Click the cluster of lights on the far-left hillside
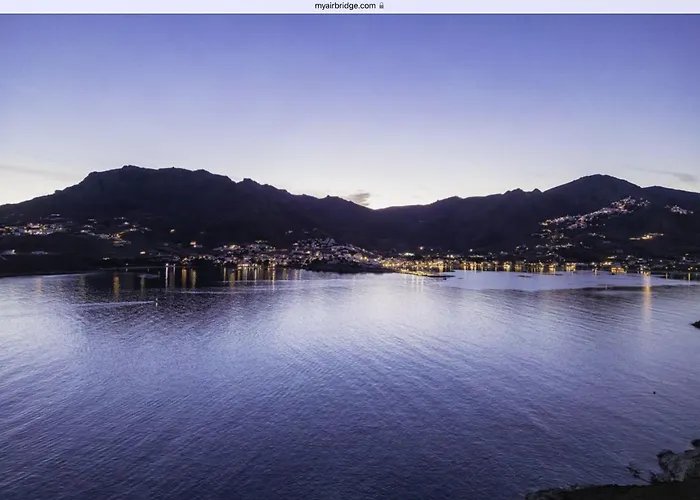The height and width of the screenshot is (500, 700). click(35, 229)
